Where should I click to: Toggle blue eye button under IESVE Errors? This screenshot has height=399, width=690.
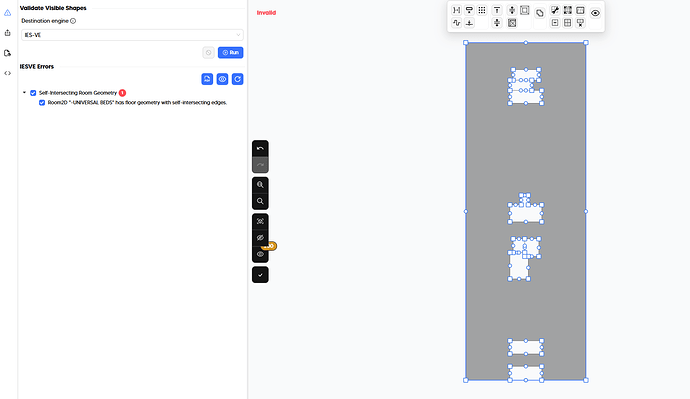click(222, 79)
